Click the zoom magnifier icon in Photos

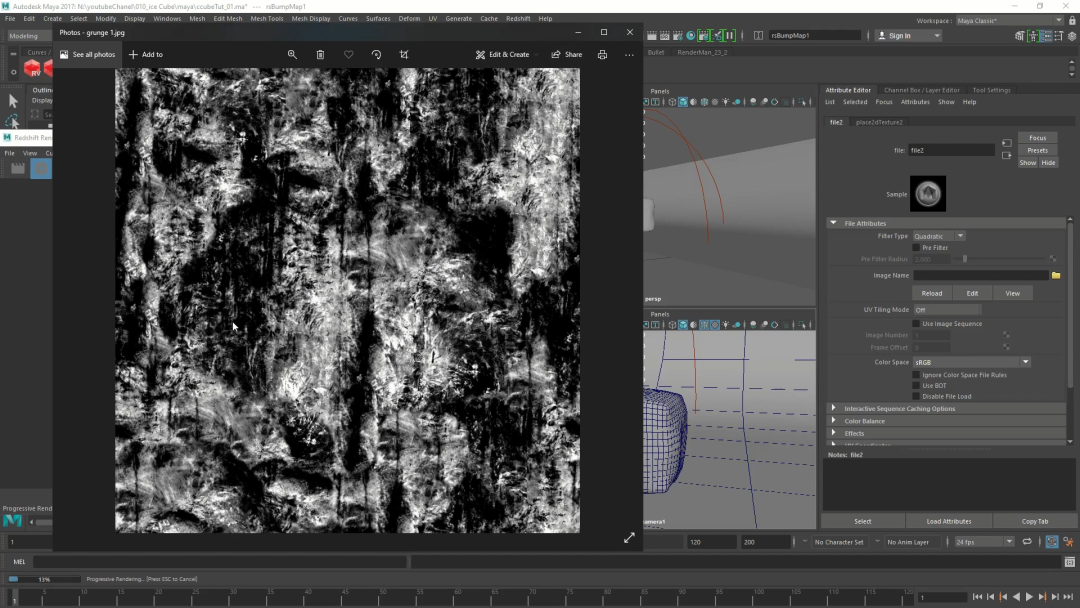pos(292,55)
